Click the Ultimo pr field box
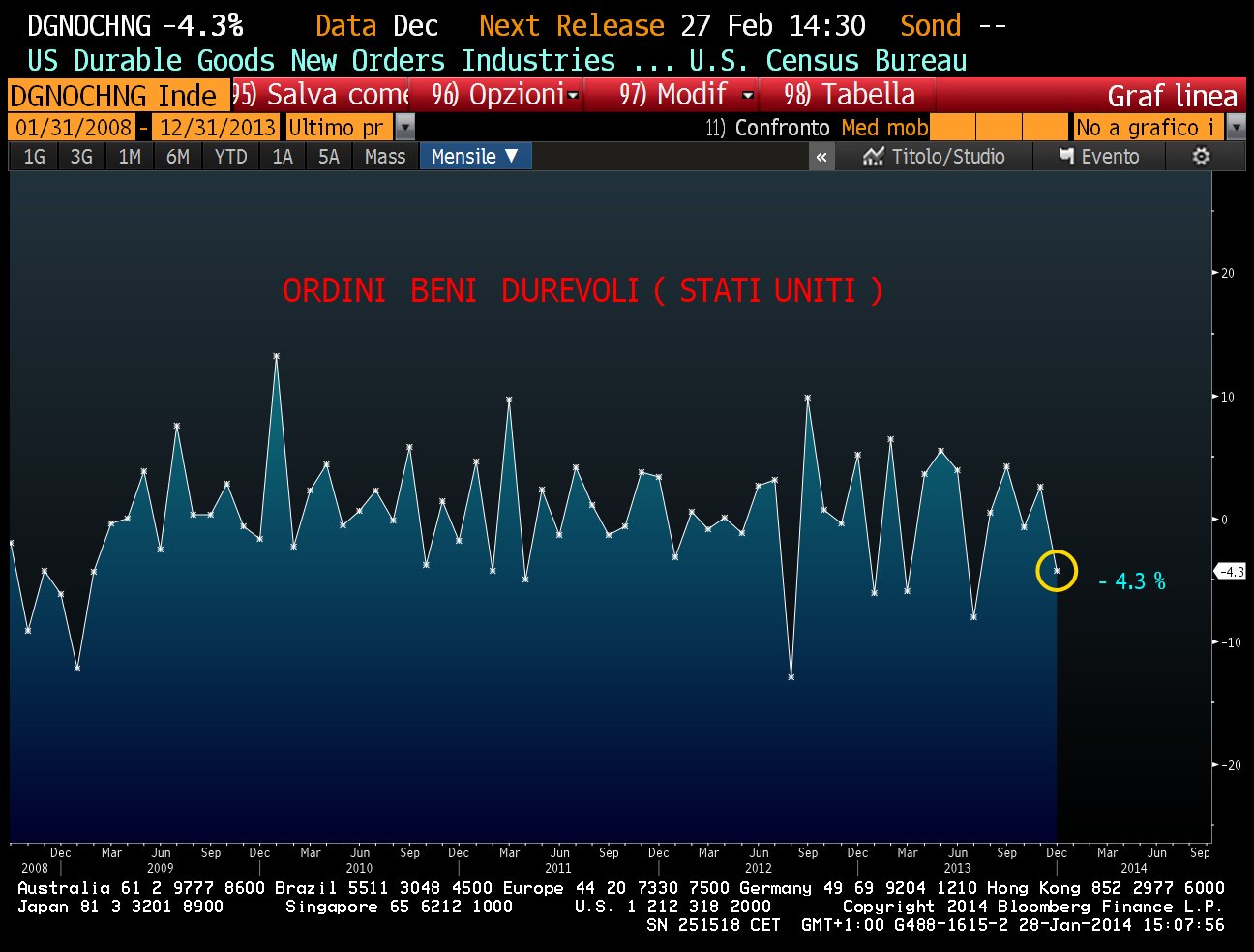Viewport: 1254px width, 952px height. (x=342, y=128)
